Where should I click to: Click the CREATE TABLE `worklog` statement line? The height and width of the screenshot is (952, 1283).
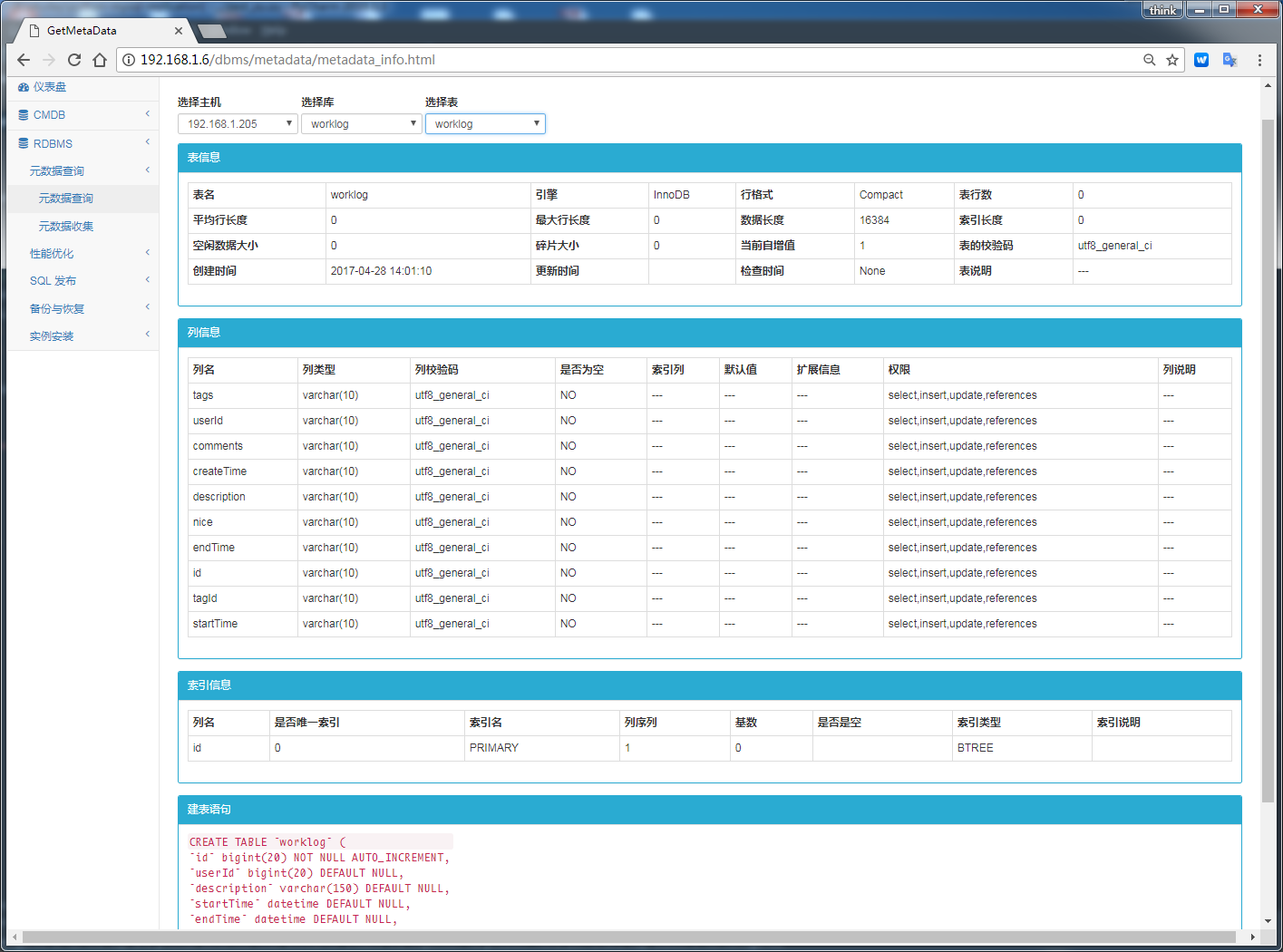point(267,842)
